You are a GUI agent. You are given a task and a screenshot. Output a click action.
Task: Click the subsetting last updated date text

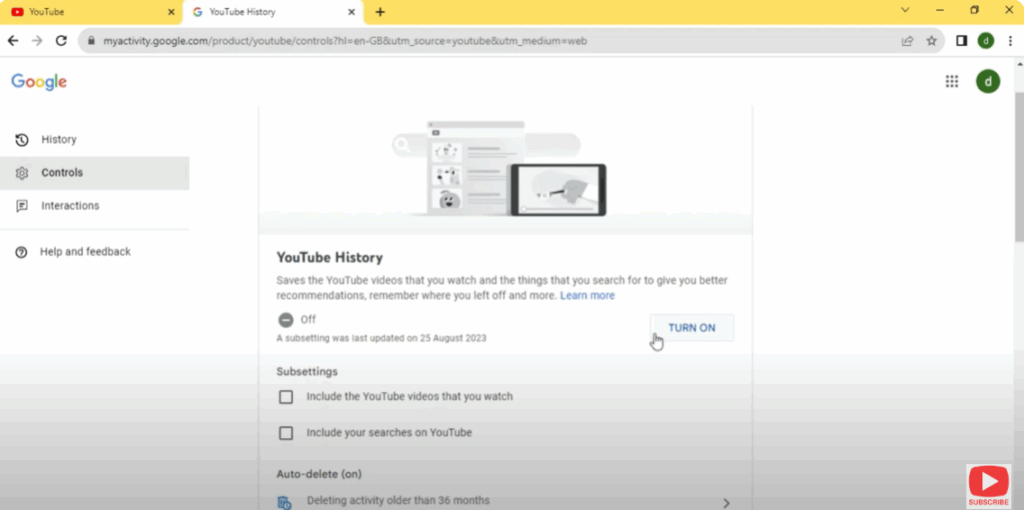point(381,338)
